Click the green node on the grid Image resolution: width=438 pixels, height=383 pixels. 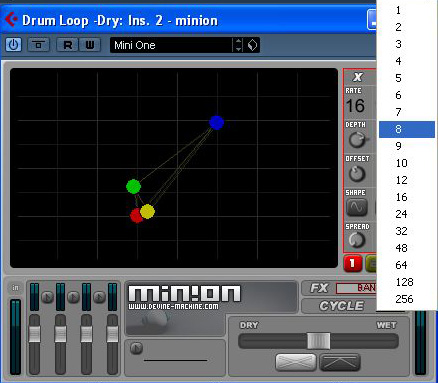coord(133,186)
